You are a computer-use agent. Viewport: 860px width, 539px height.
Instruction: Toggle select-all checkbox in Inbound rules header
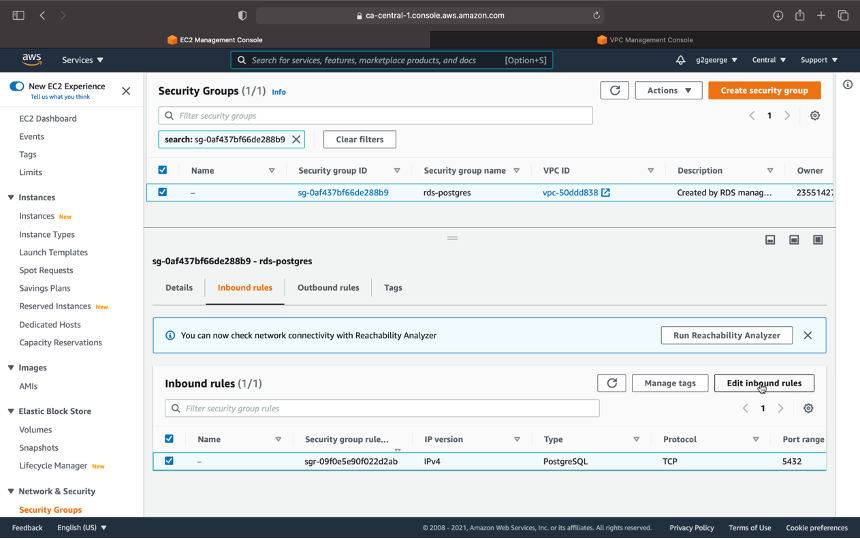tap(169, 439)
